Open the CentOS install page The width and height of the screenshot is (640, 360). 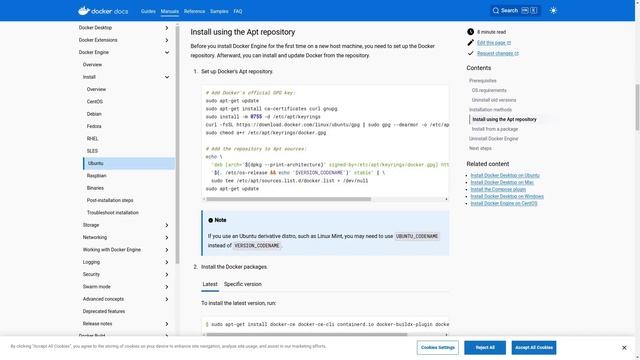[x=95, y=102]
